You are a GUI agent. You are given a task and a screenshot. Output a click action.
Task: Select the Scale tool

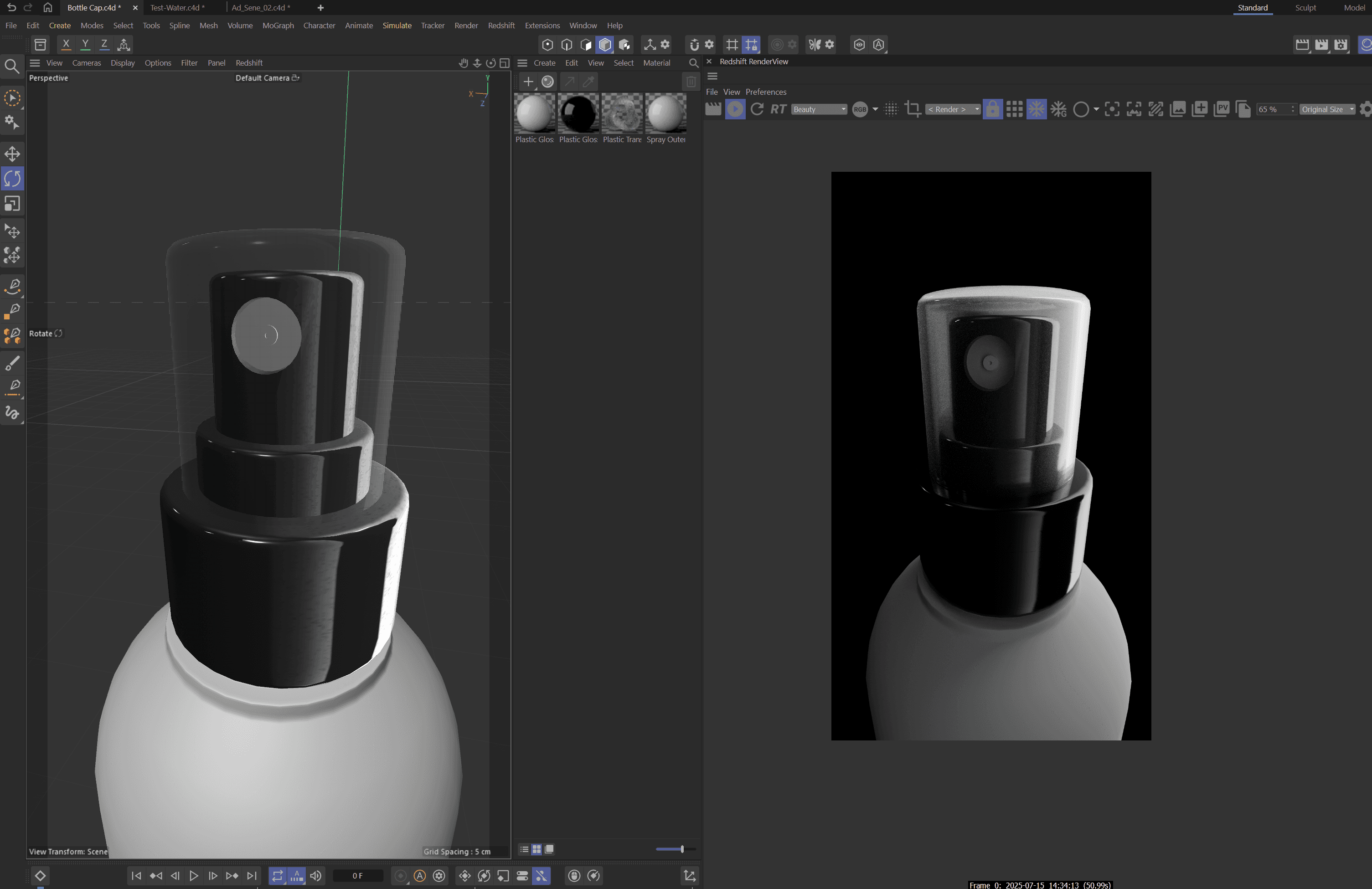[x=12, y=204]
